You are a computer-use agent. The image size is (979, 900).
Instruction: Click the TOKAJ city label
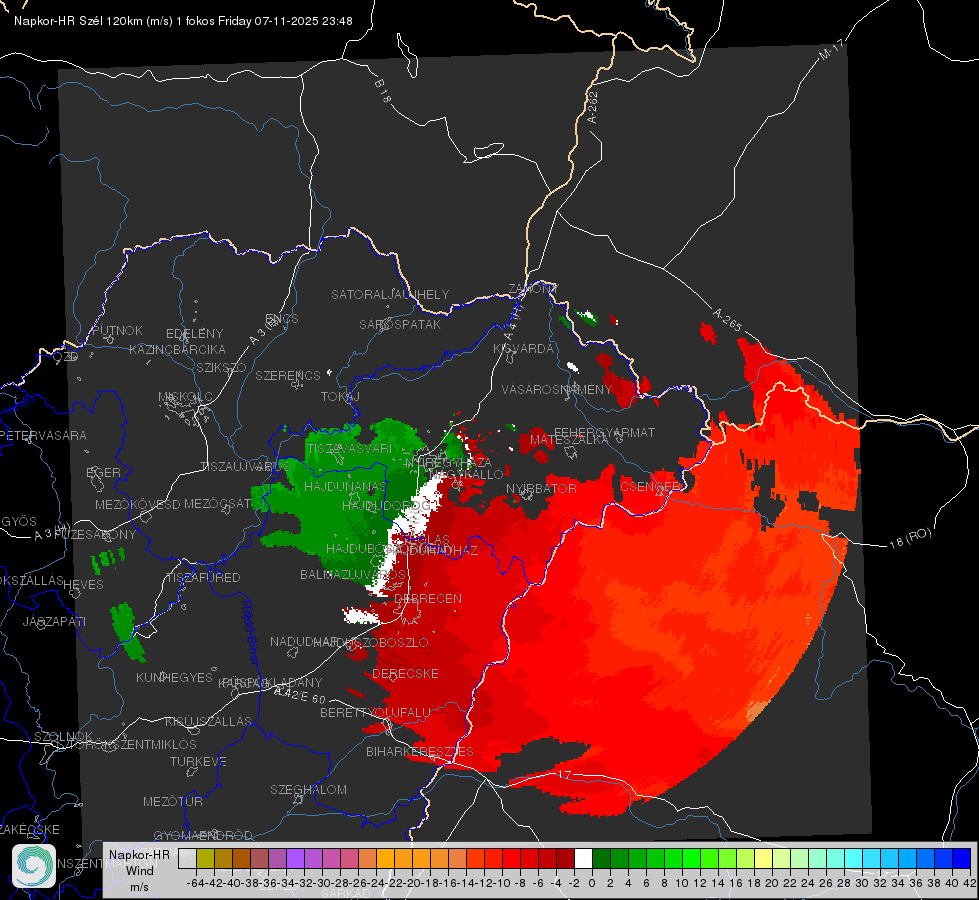(x=340, y=397)
